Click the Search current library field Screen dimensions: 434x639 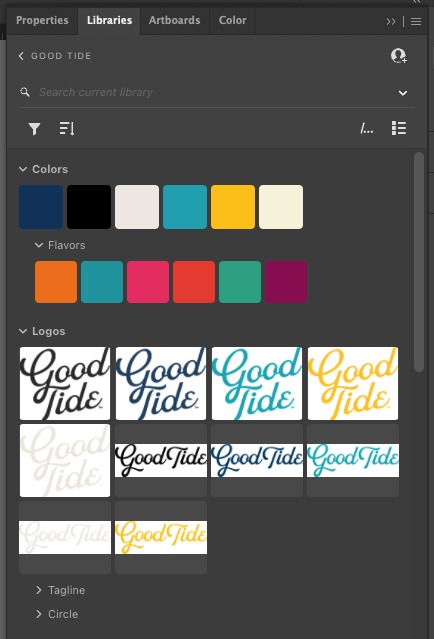tap(216, 93)
